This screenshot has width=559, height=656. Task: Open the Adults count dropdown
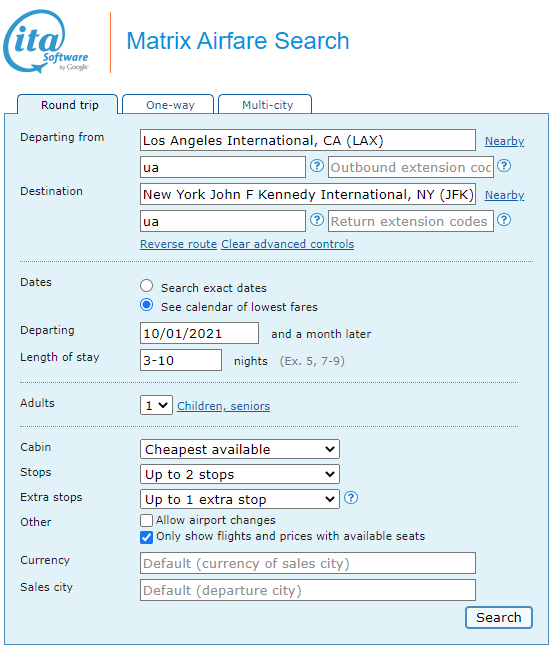156,405
